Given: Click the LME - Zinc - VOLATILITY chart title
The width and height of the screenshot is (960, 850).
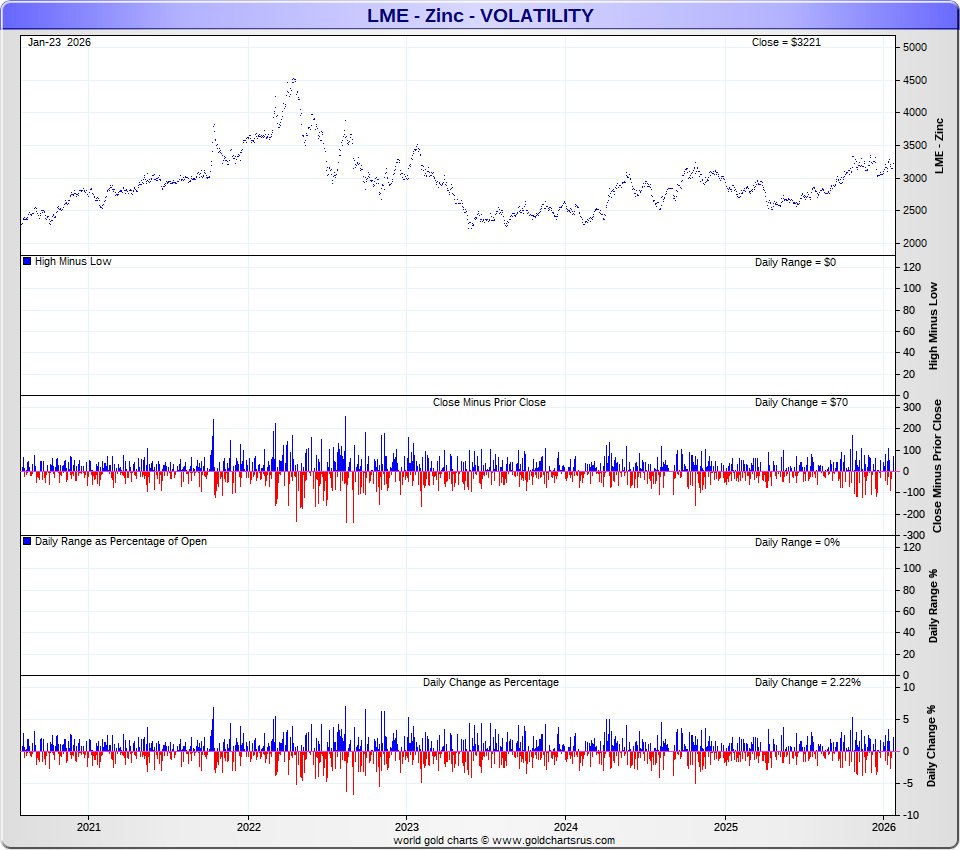Looking at the screenshot, I should (x=480, y=15).
